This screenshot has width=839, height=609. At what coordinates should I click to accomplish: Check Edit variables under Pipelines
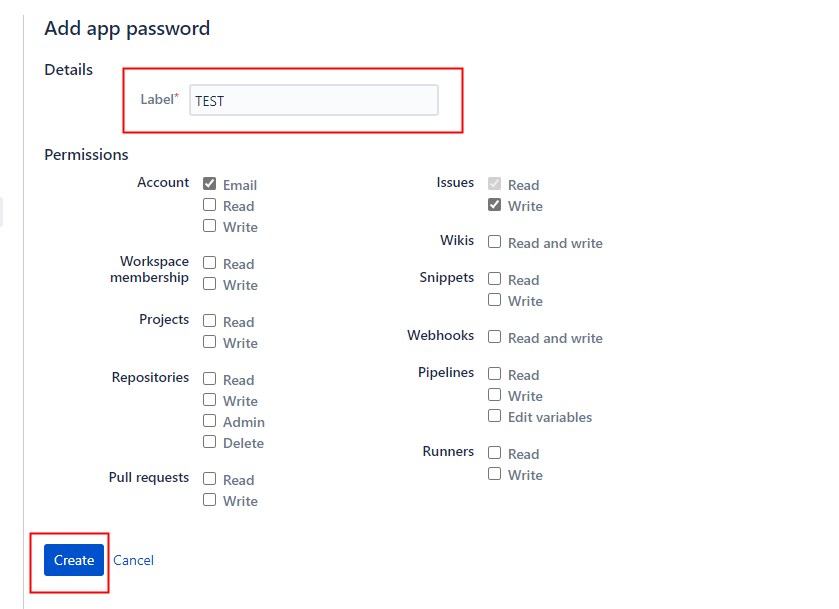point(494,416)
